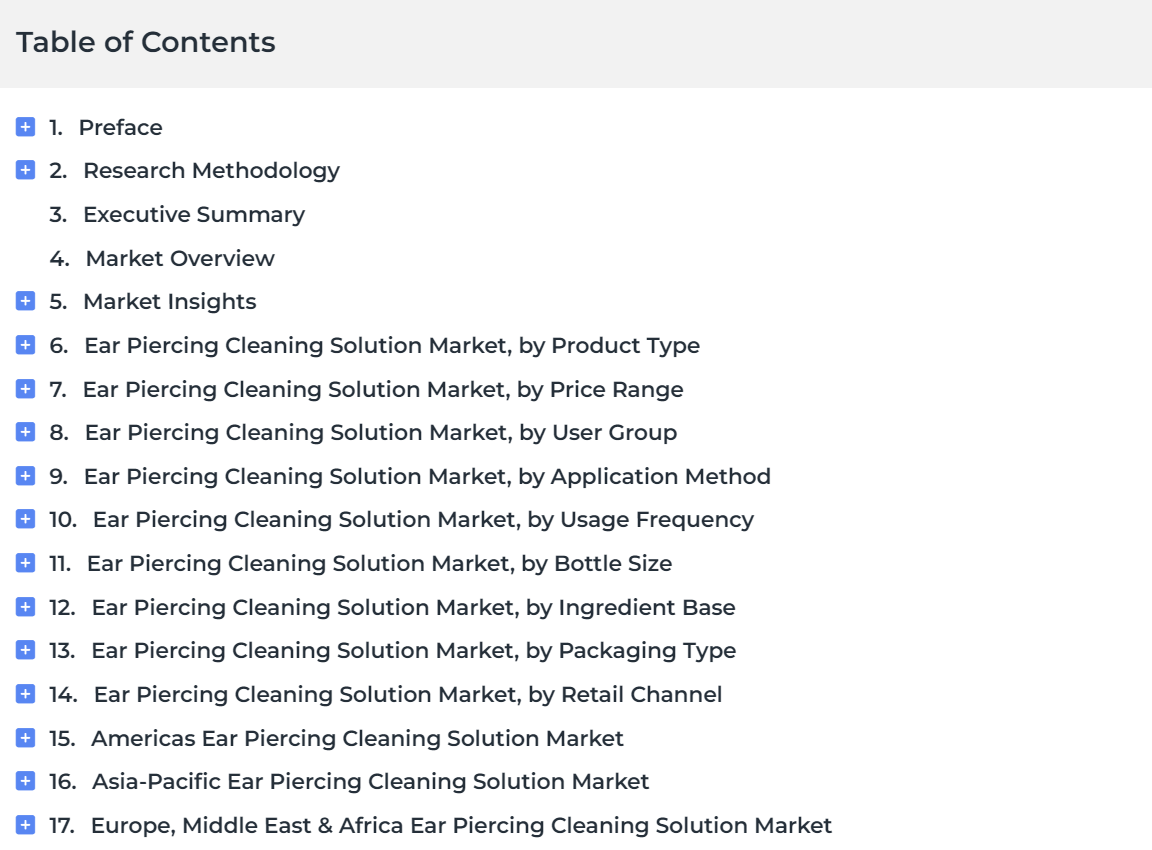This screenshot has height=850, width=1152.
Task: Click plus icon beside by Usage Frequency
Action: (25, 519)
